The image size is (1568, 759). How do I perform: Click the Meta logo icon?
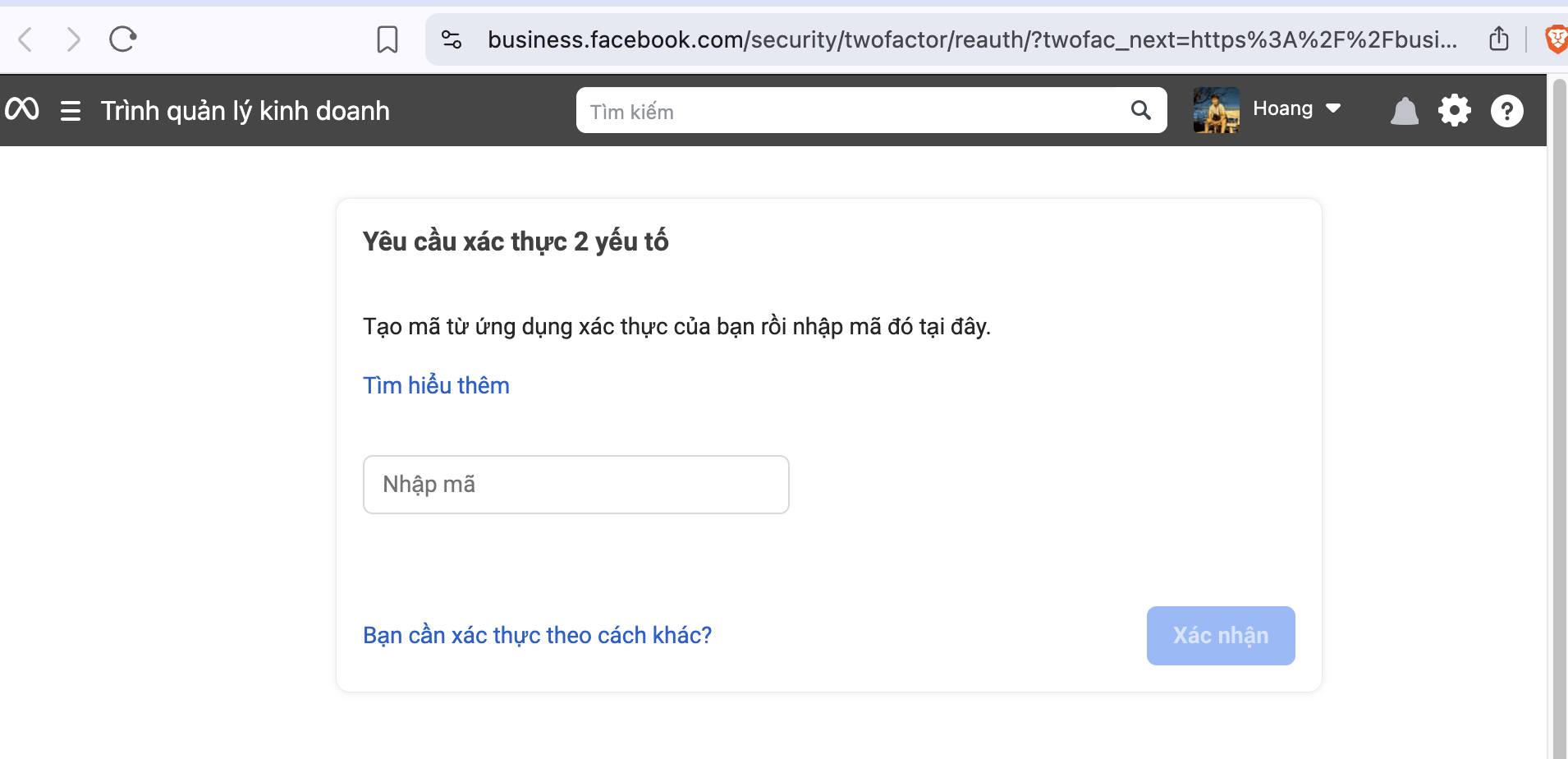point(22,109)
